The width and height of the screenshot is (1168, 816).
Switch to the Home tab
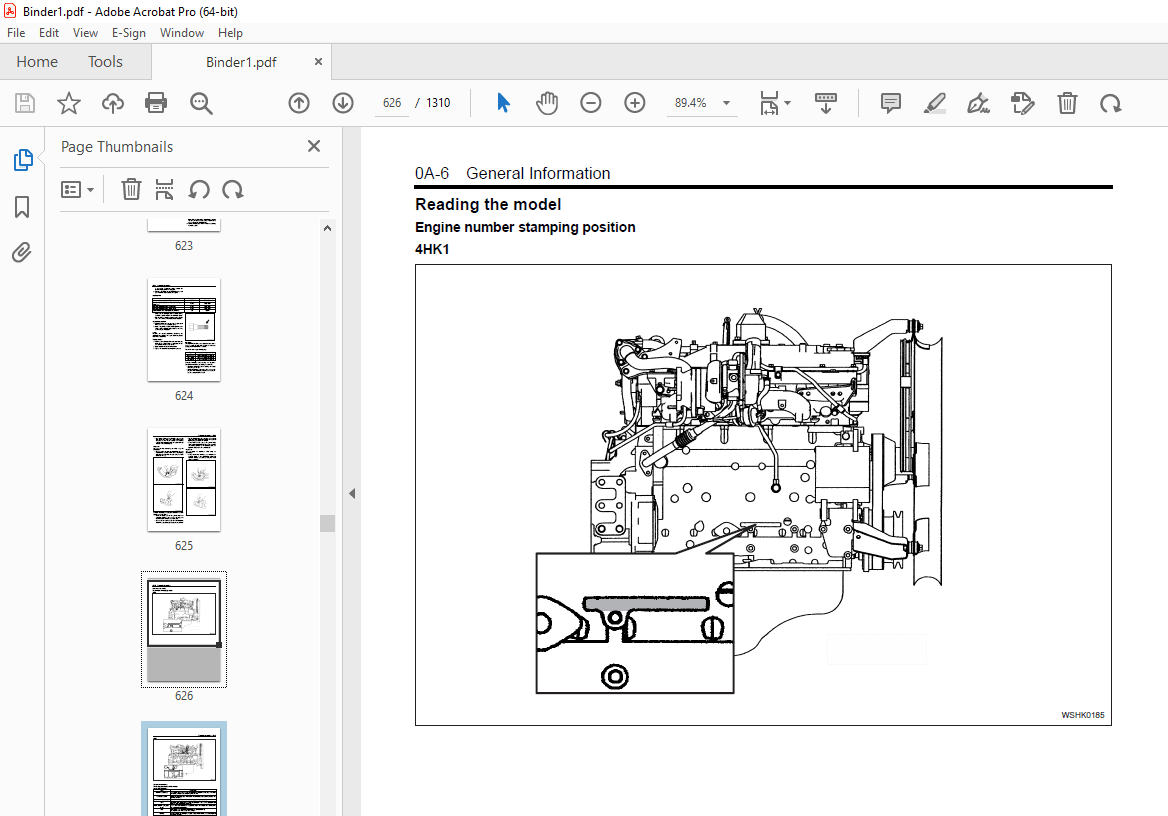pos(36,62)
